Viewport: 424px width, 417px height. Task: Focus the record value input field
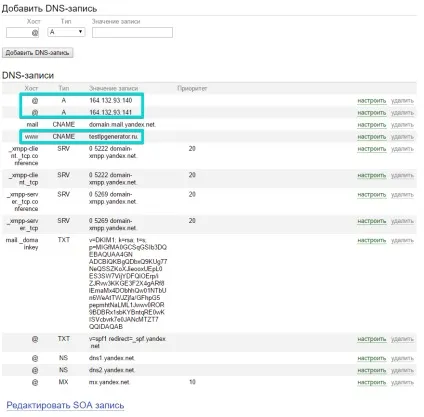pyautogui.click(x=132, y=32)
